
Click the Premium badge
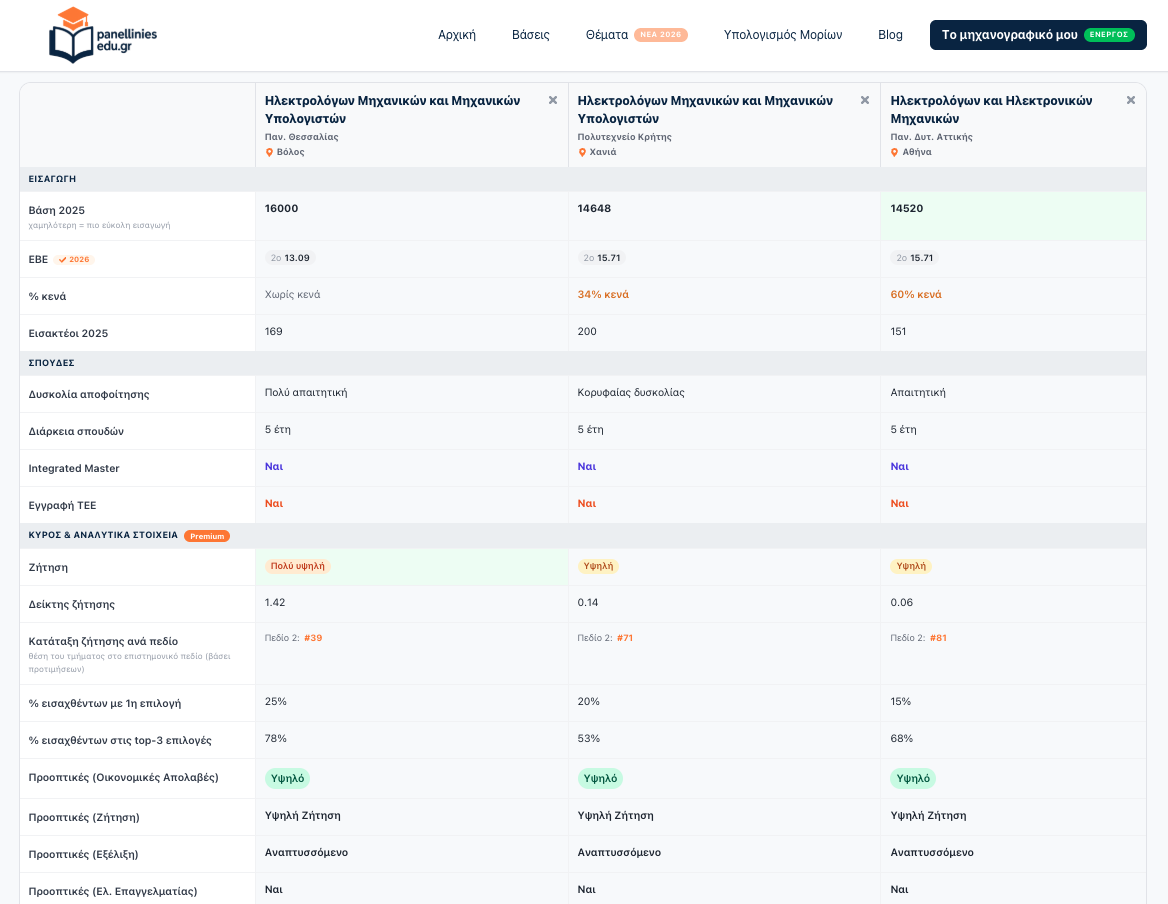coord(207,536)
